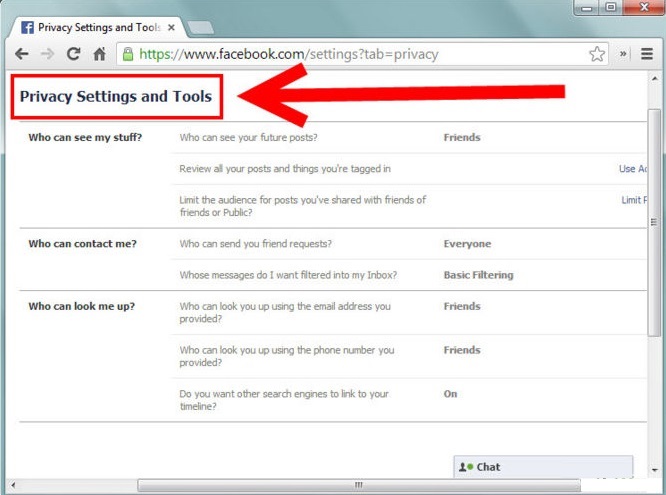Image resolution: width=666 pixels, height=495 pixels.
Task: Open the Chrome hamburger menu
Action: click(x=646, y=54)
